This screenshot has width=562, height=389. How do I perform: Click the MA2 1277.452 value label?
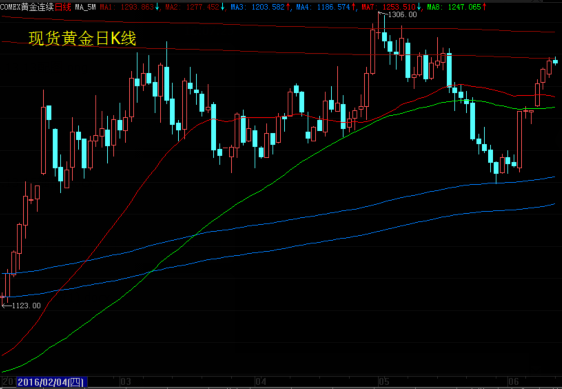click(192, 7)
